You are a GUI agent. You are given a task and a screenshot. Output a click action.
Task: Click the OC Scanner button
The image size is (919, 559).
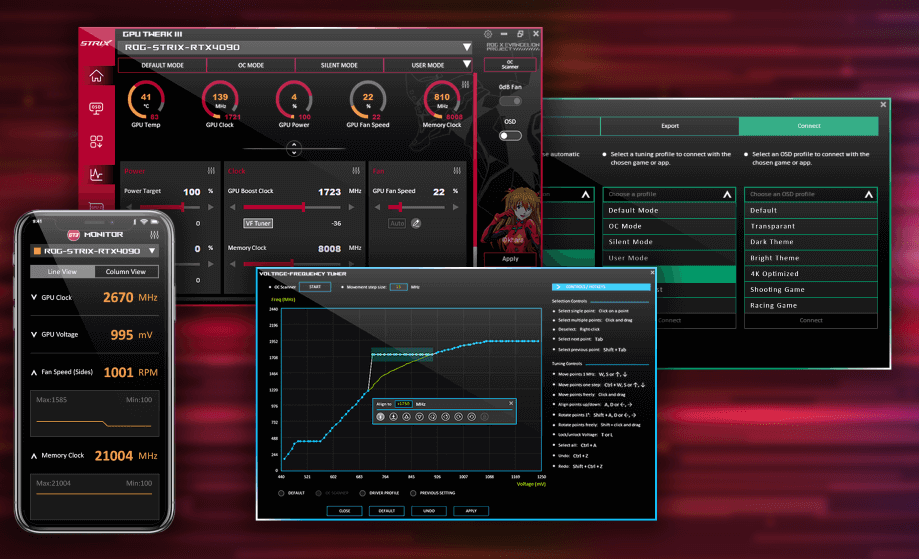510,64
